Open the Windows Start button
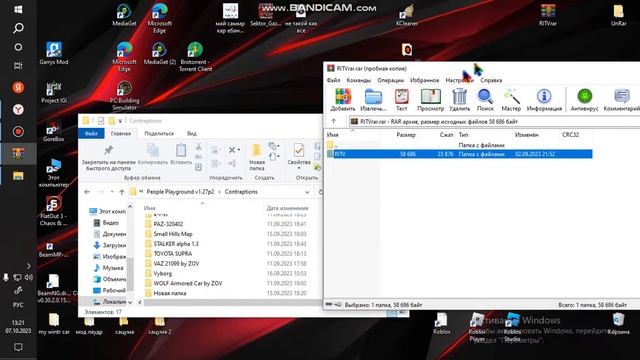The height and width of the screenshot is (360, 640). click(x=18, y=9)
